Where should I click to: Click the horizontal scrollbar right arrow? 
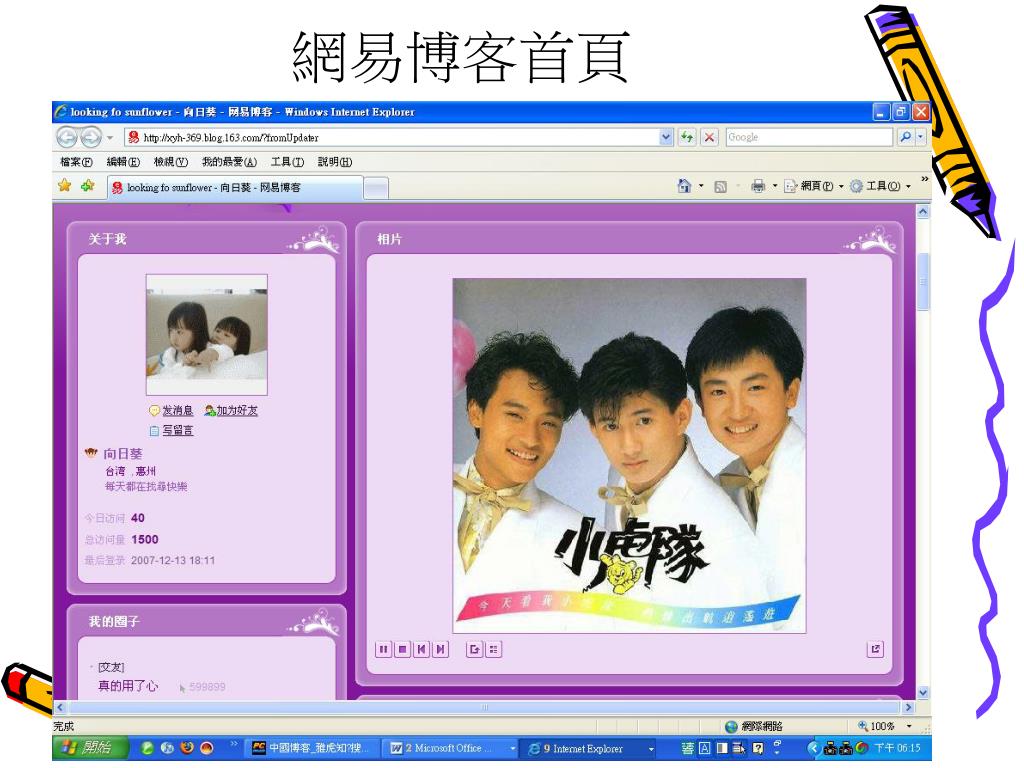(x=908, y=707)
